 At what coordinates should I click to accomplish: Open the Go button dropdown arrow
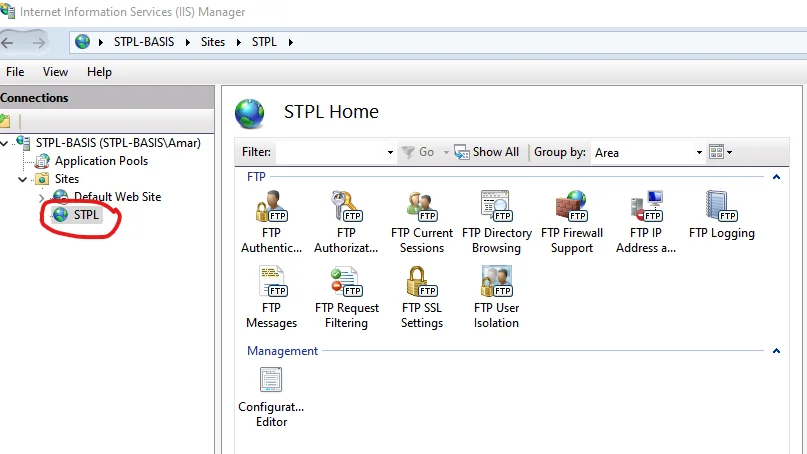pos(446,152)
